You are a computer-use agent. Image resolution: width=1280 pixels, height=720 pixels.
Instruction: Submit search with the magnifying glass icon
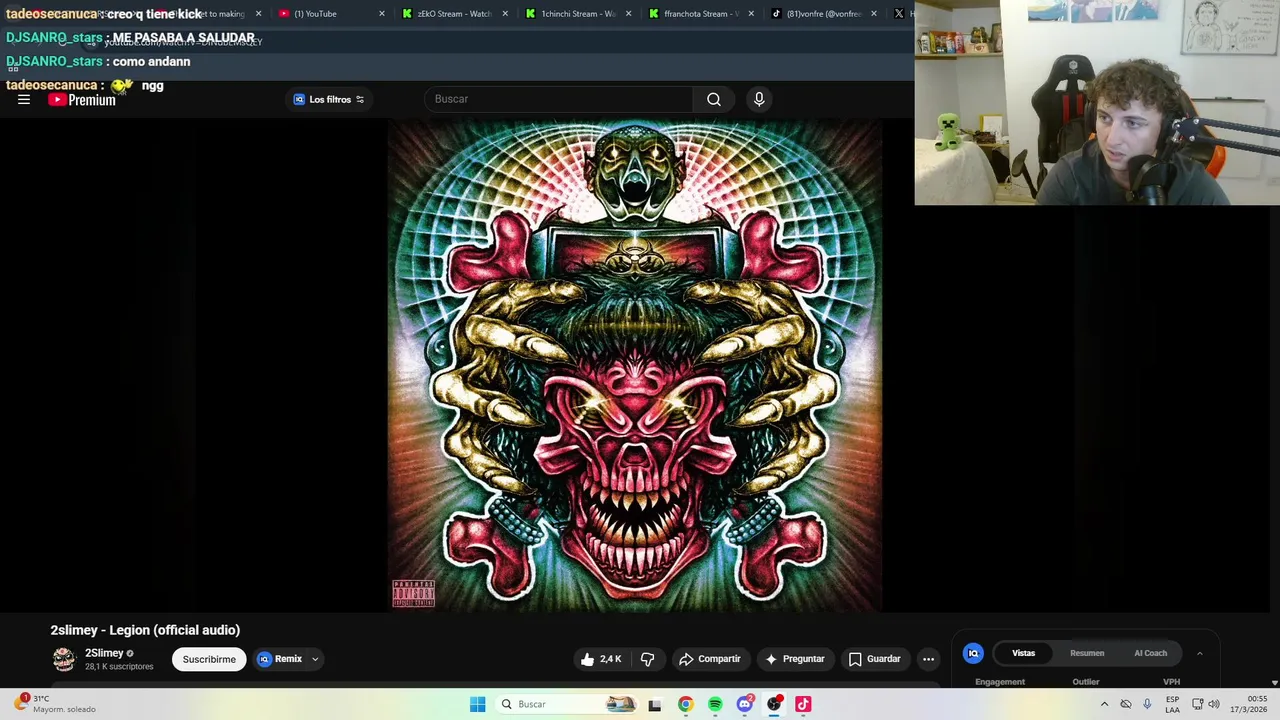(x=714, y=99)
